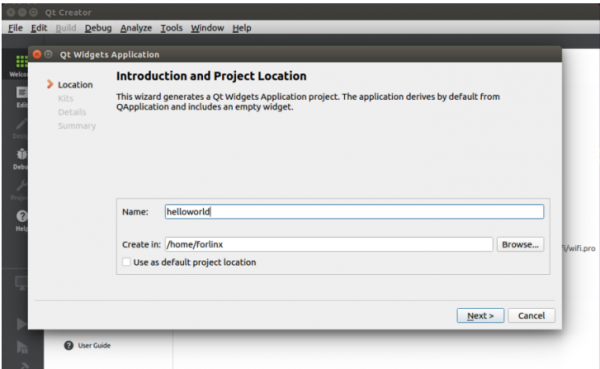Click the Next button

click(x=480, y=316)
